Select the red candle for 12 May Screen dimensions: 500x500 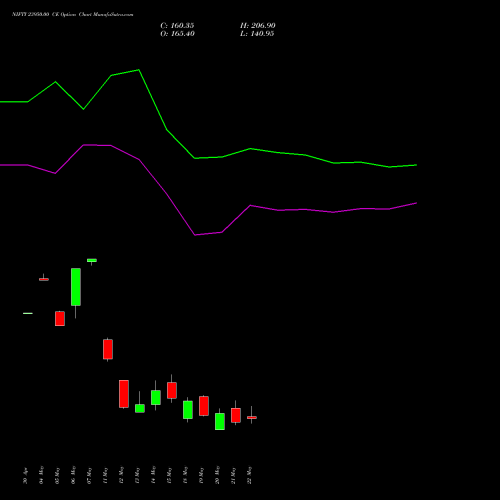click(124, 394)
